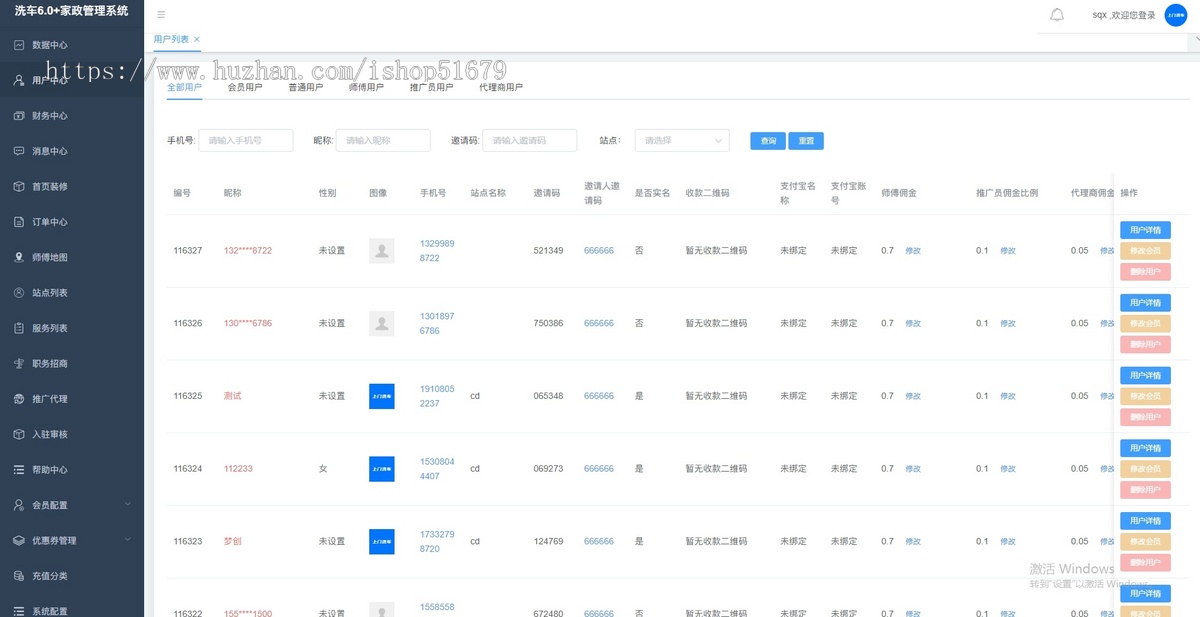Click the 重置 reset button
Screen dimensions: 1200x617
tap(806, 141)
